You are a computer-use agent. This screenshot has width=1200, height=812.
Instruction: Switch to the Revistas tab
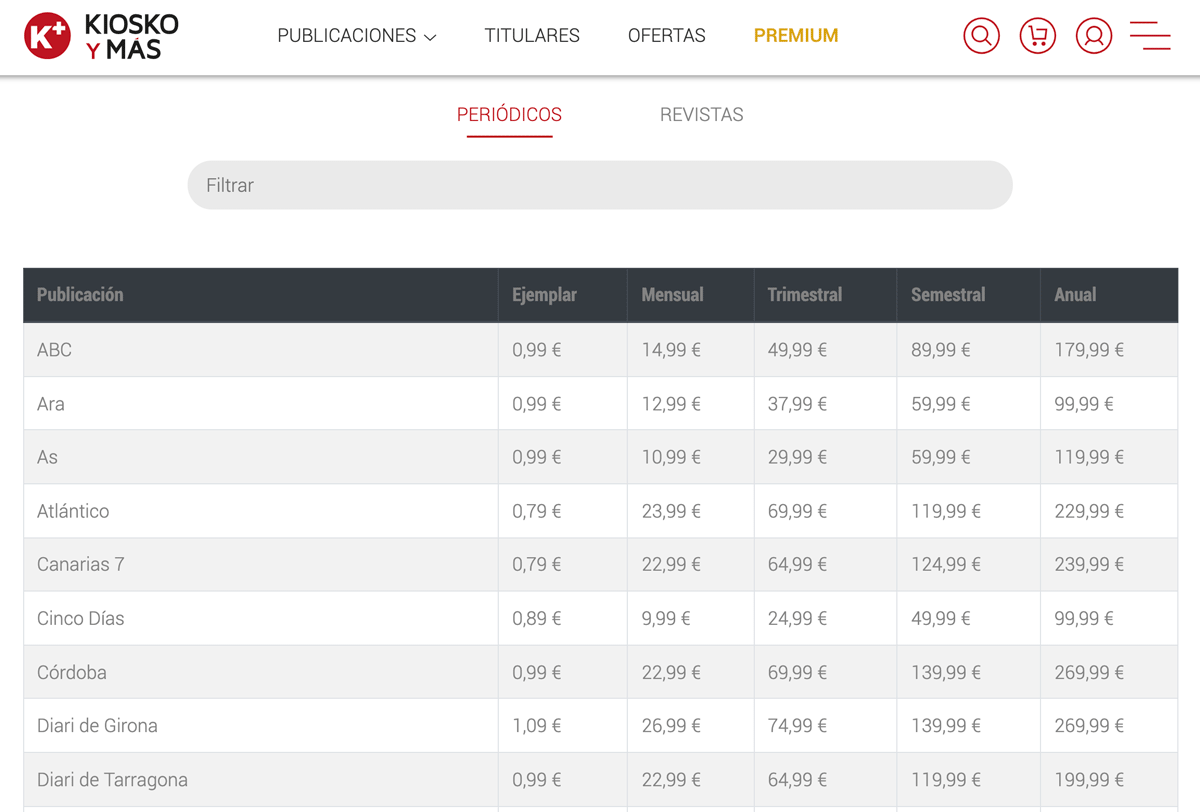coord(701,115)
